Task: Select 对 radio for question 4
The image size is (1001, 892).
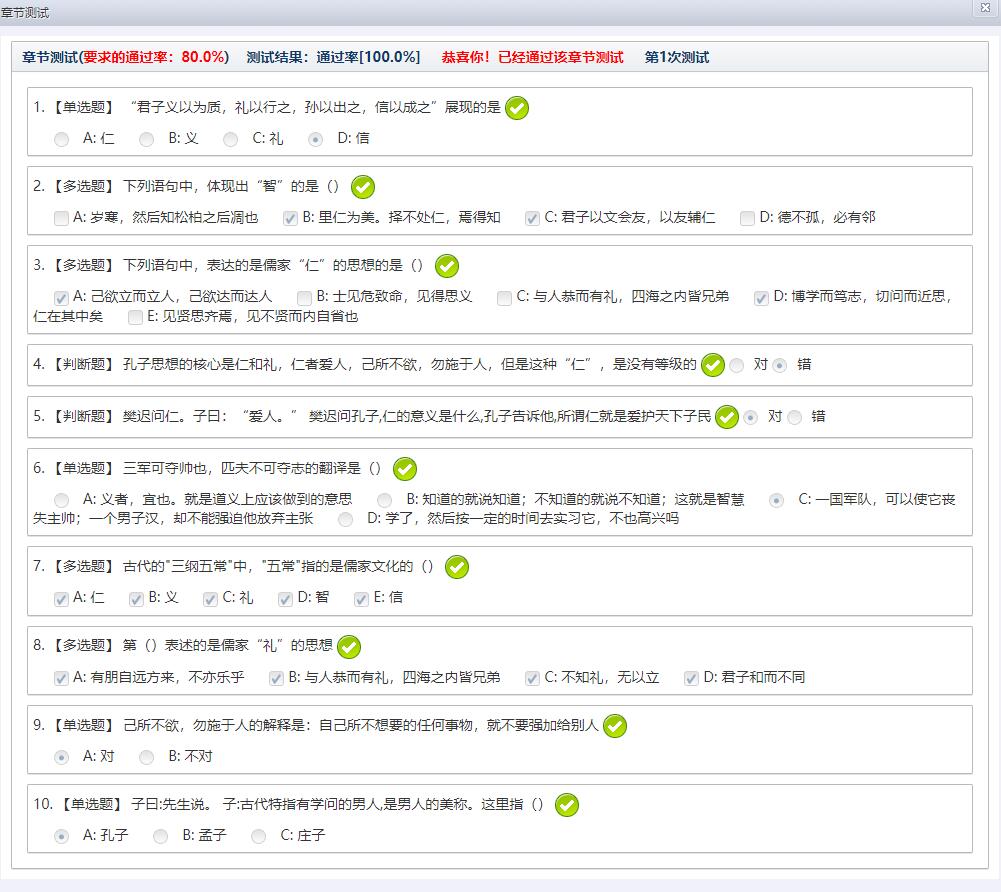Action: (x=737, y=365)
